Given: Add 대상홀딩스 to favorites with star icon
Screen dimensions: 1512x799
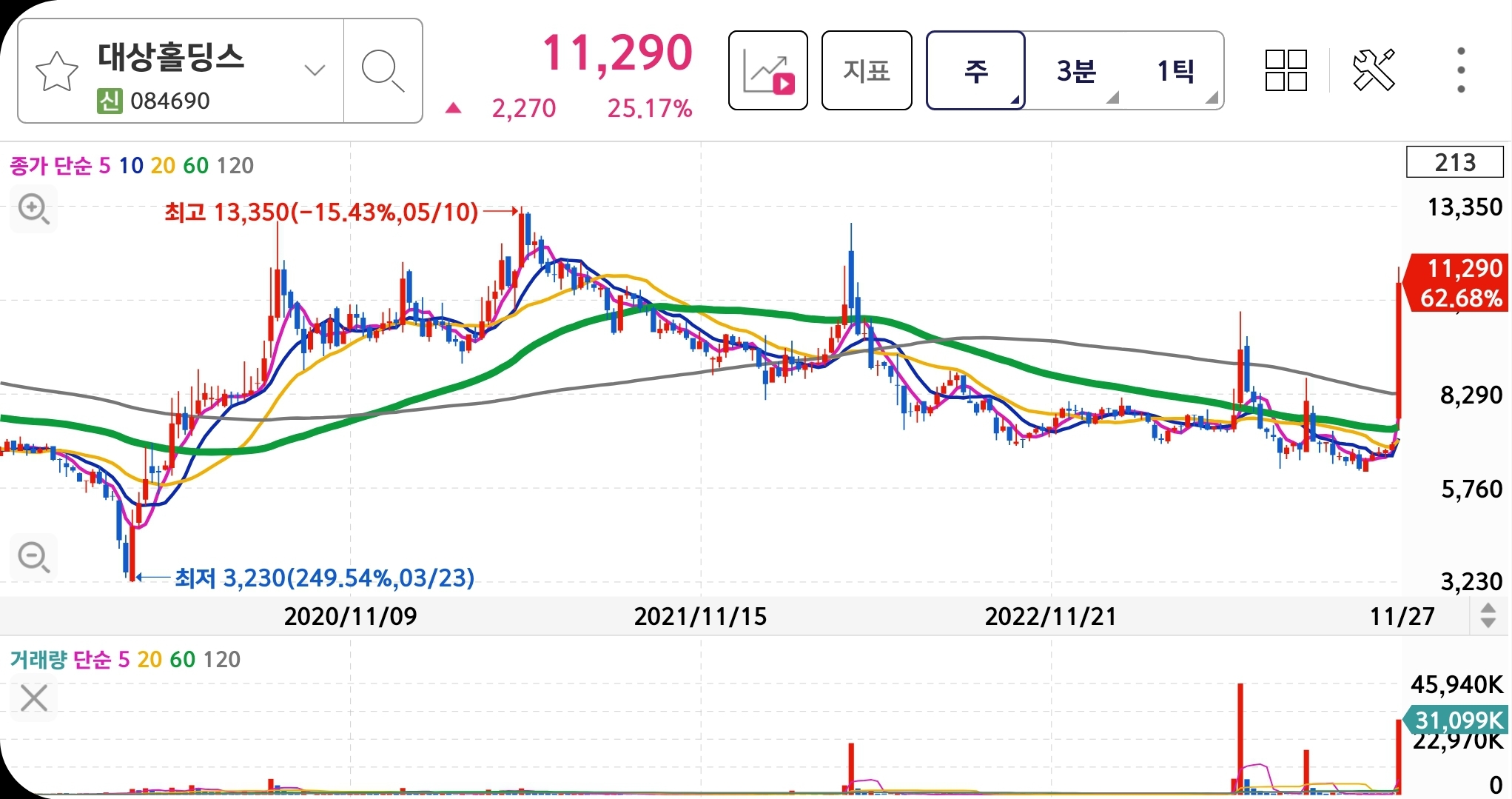Looking at the screenshot, I should [x=57, y=71].
